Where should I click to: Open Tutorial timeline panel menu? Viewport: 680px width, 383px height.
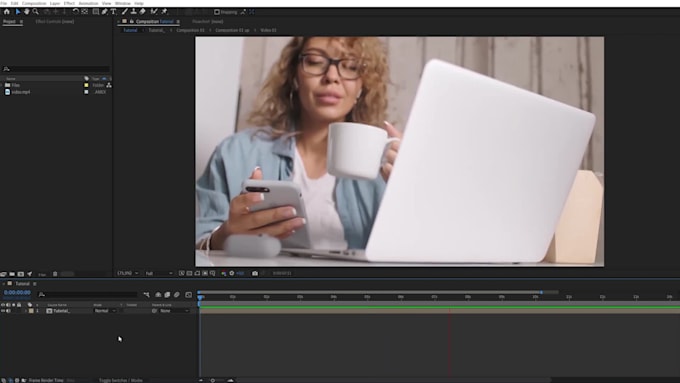pos(35,284)
